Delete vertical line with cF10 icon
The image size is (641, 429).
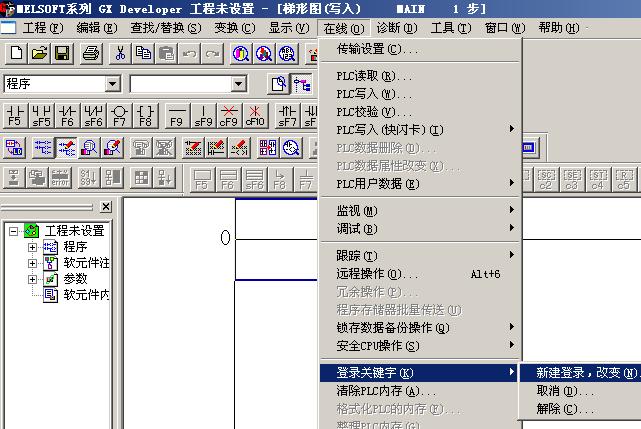(255, 116)
